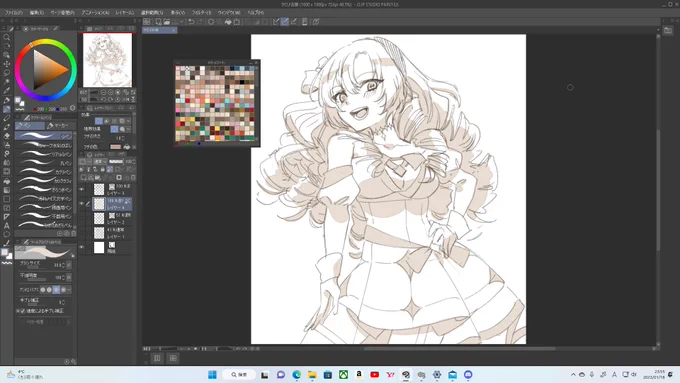
Task: Select the Lasso selection tool
Action: pos(7,73)
